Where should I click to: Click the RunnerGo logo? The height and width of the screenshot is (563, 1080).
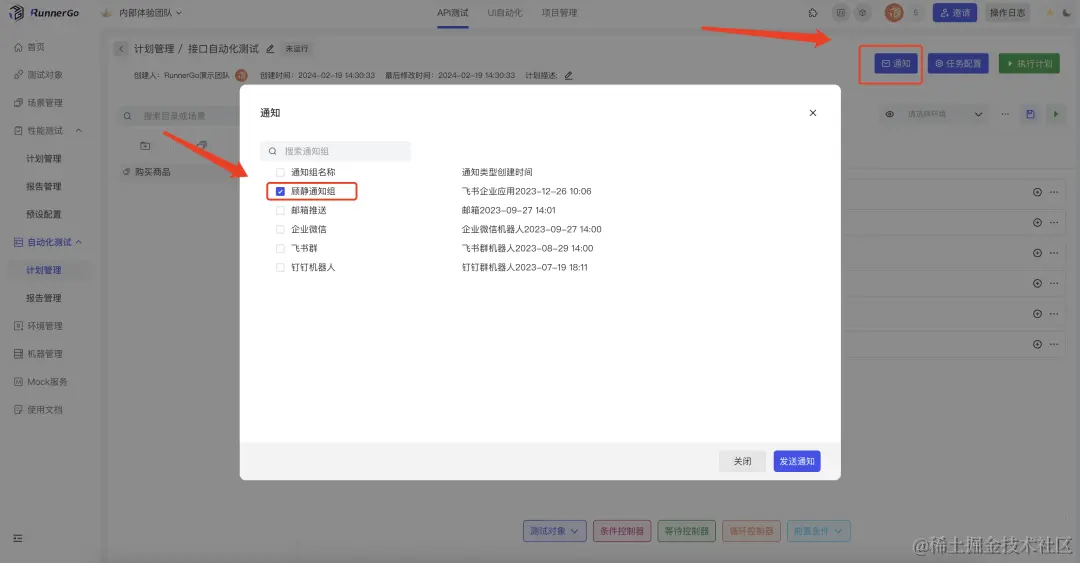click(44, 12)
